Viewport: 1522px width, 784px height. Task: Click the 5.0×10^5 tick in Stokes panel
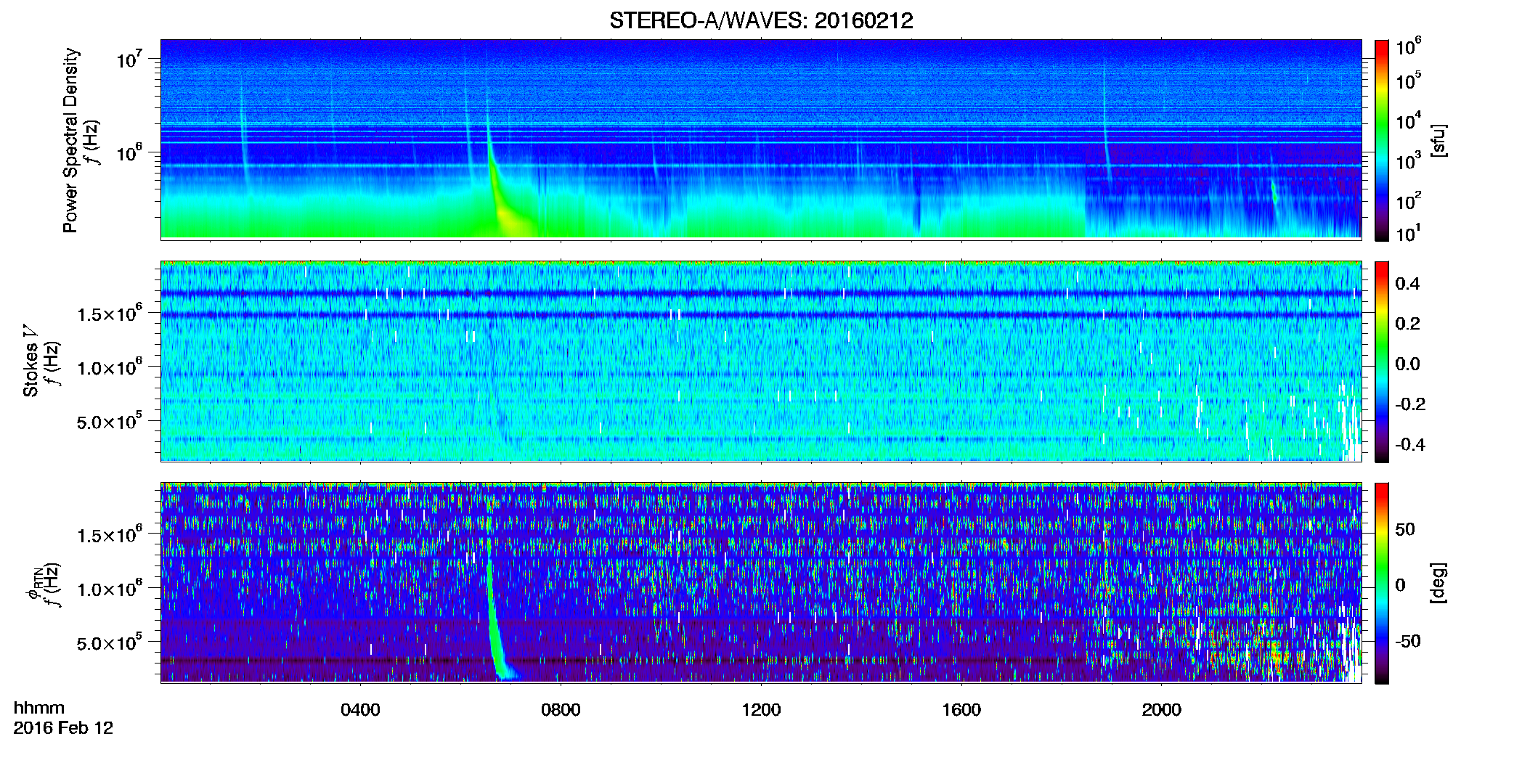tap(110, 420)
